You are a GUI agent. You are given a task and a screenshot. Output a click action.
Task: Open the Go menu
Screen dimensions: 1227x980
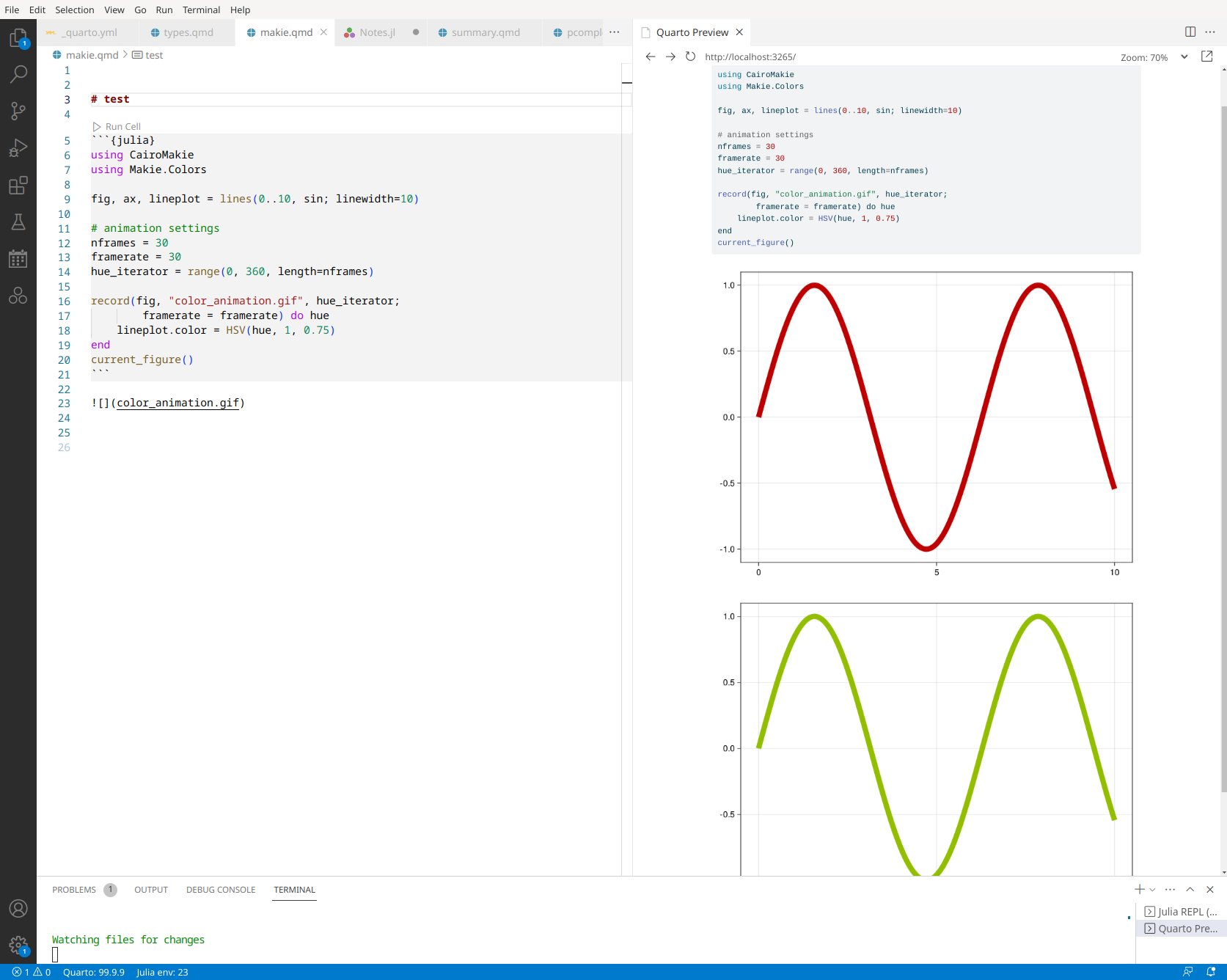click(140, 10)
